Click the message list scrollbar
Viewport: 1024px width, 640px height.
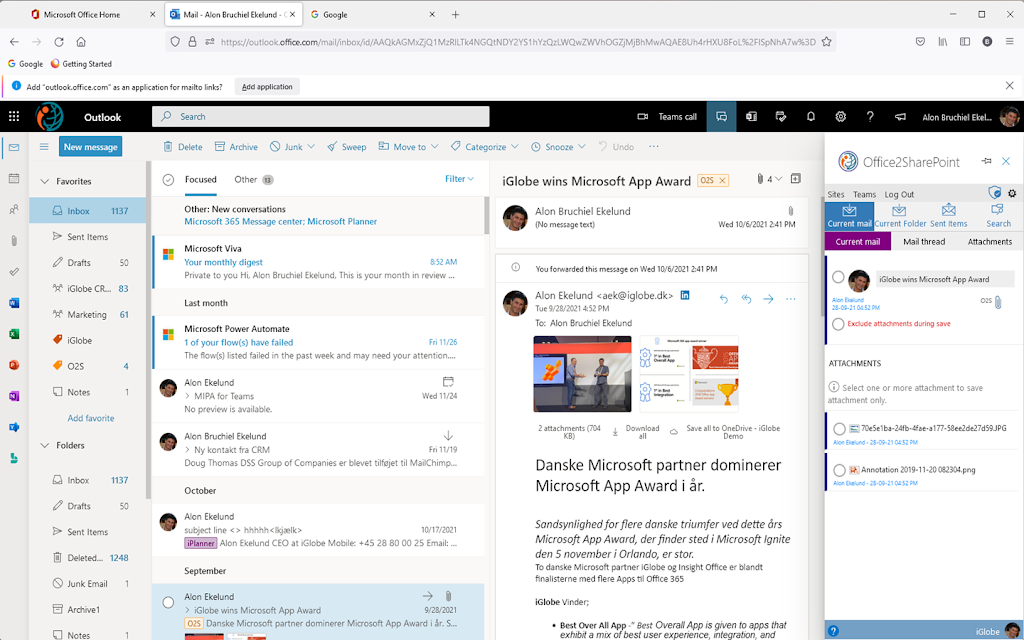[487, 216]
